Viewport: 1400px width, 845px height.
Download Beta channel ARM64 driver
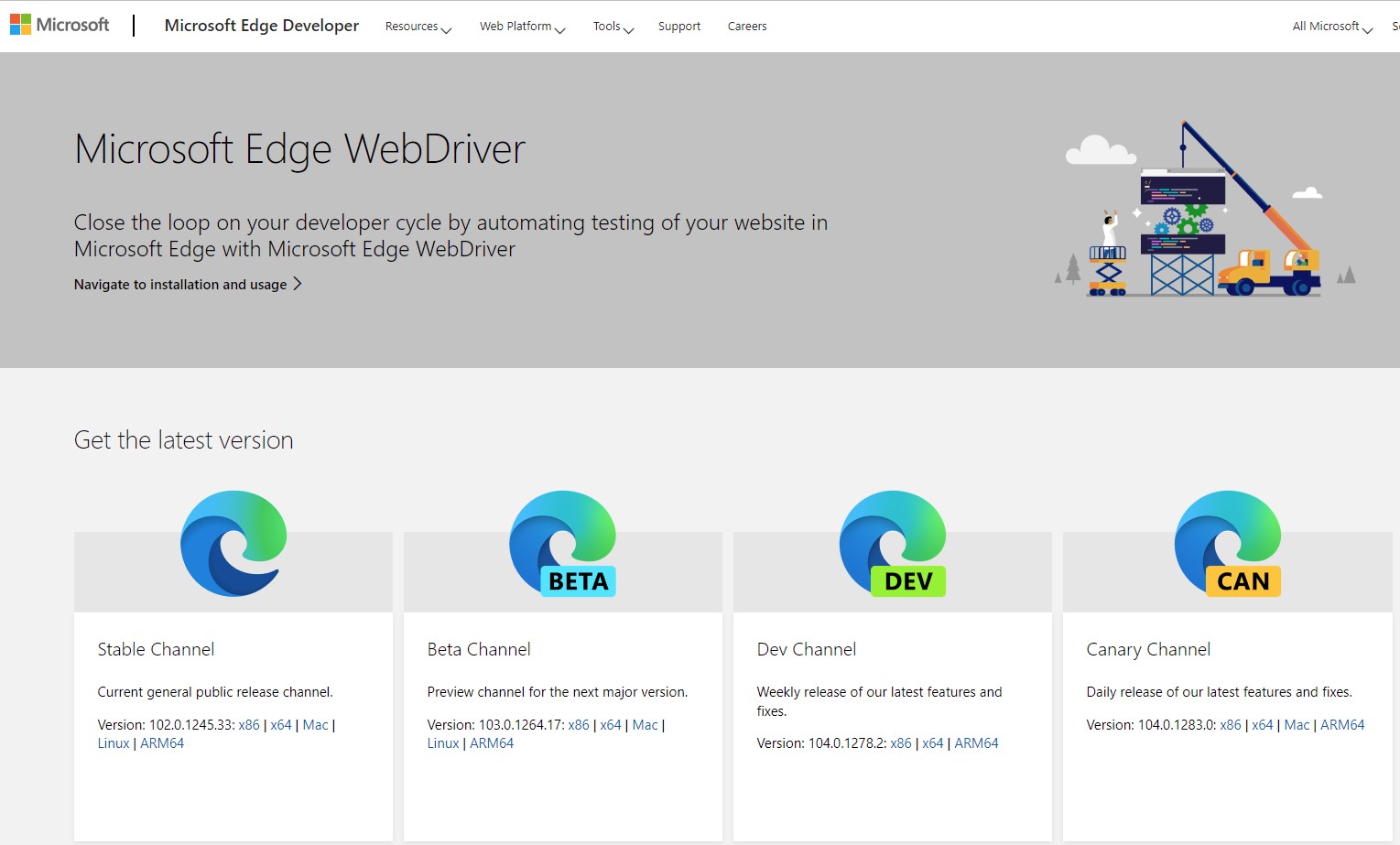pyautogui.click(x=492, y=743)
